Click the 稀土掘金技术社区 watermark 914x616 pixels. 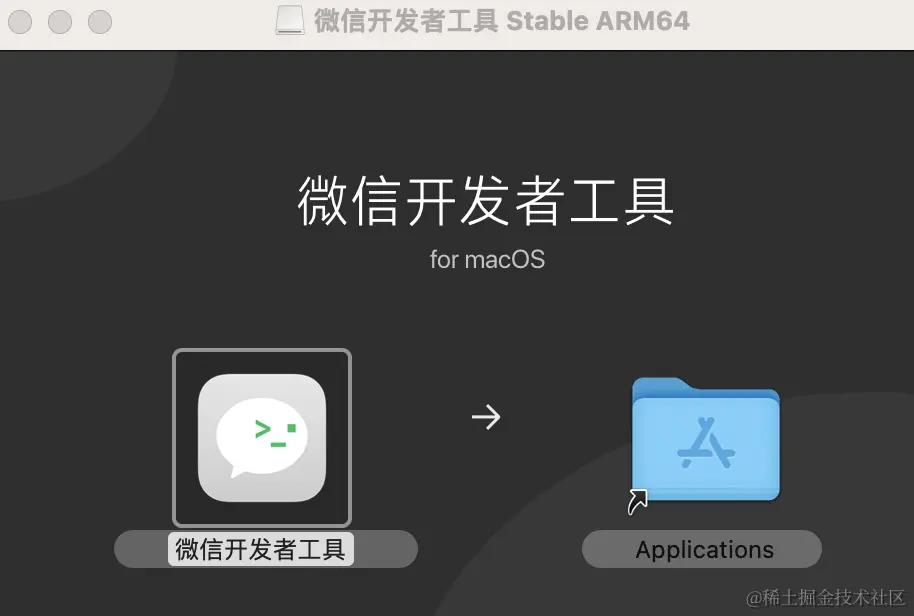click(x=825, y=597)
